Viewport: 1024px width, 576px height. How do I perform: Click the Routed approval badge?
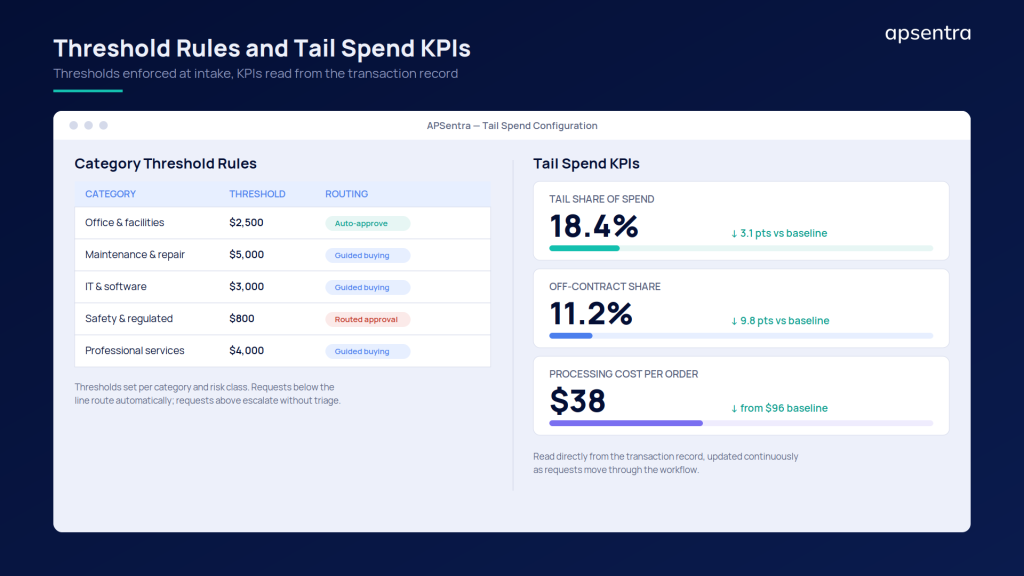tap(368, 319)
